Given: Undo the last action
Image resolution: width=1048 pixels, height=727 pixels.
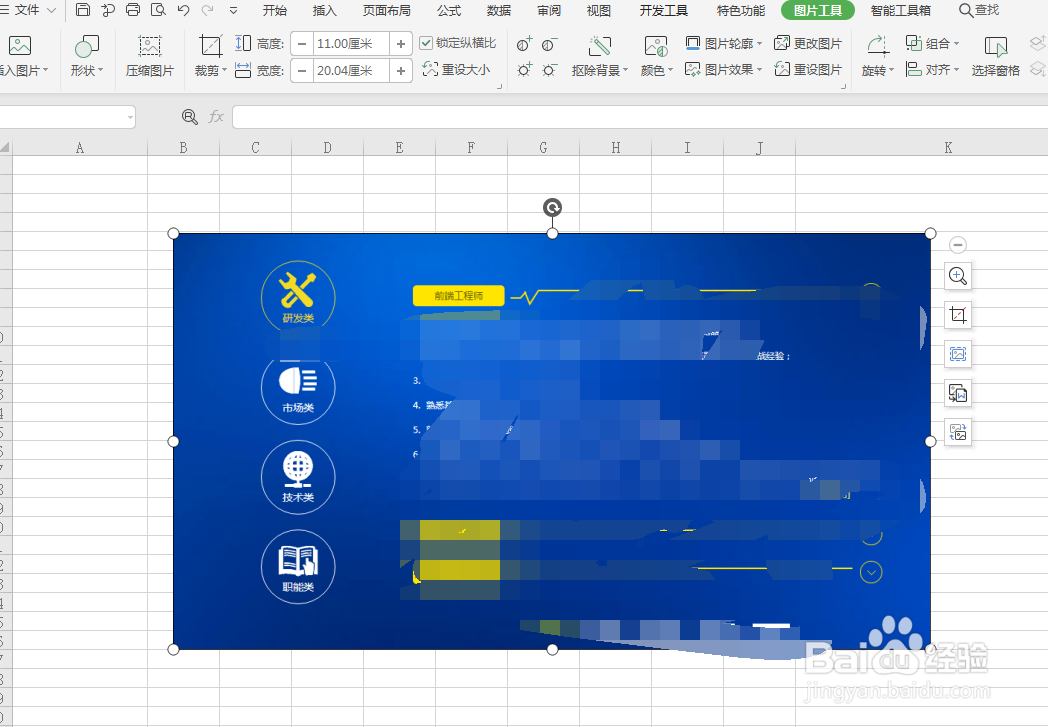Looking at the screenshot, I should 183,10.
